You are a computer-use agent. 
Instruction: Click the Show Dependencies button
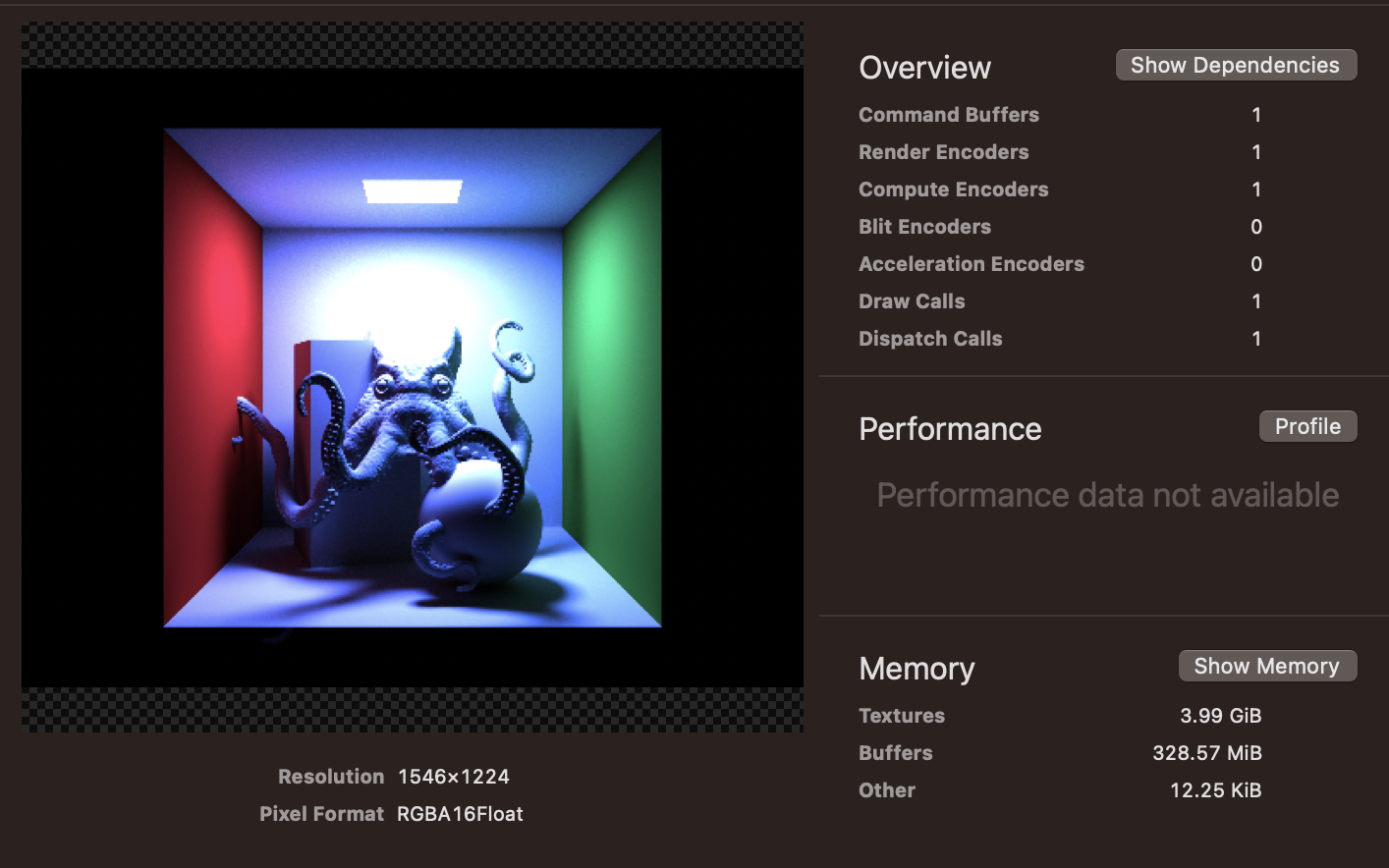point(1236,66)
